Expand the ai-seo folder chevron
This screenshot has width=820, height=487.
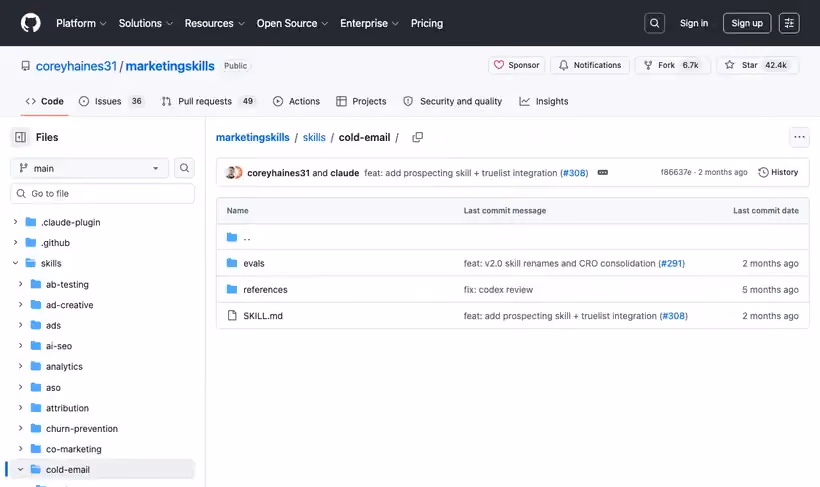pyautogui.click(x=20, y=346)
